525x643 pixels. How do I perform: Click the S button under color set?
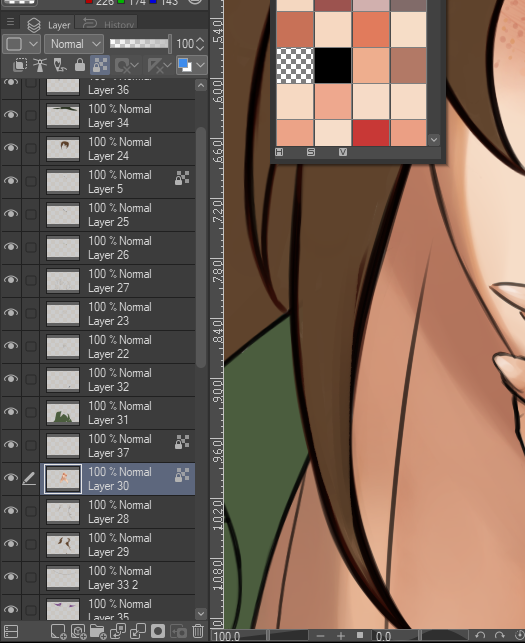pyautogui.click(x=311, y=152)
